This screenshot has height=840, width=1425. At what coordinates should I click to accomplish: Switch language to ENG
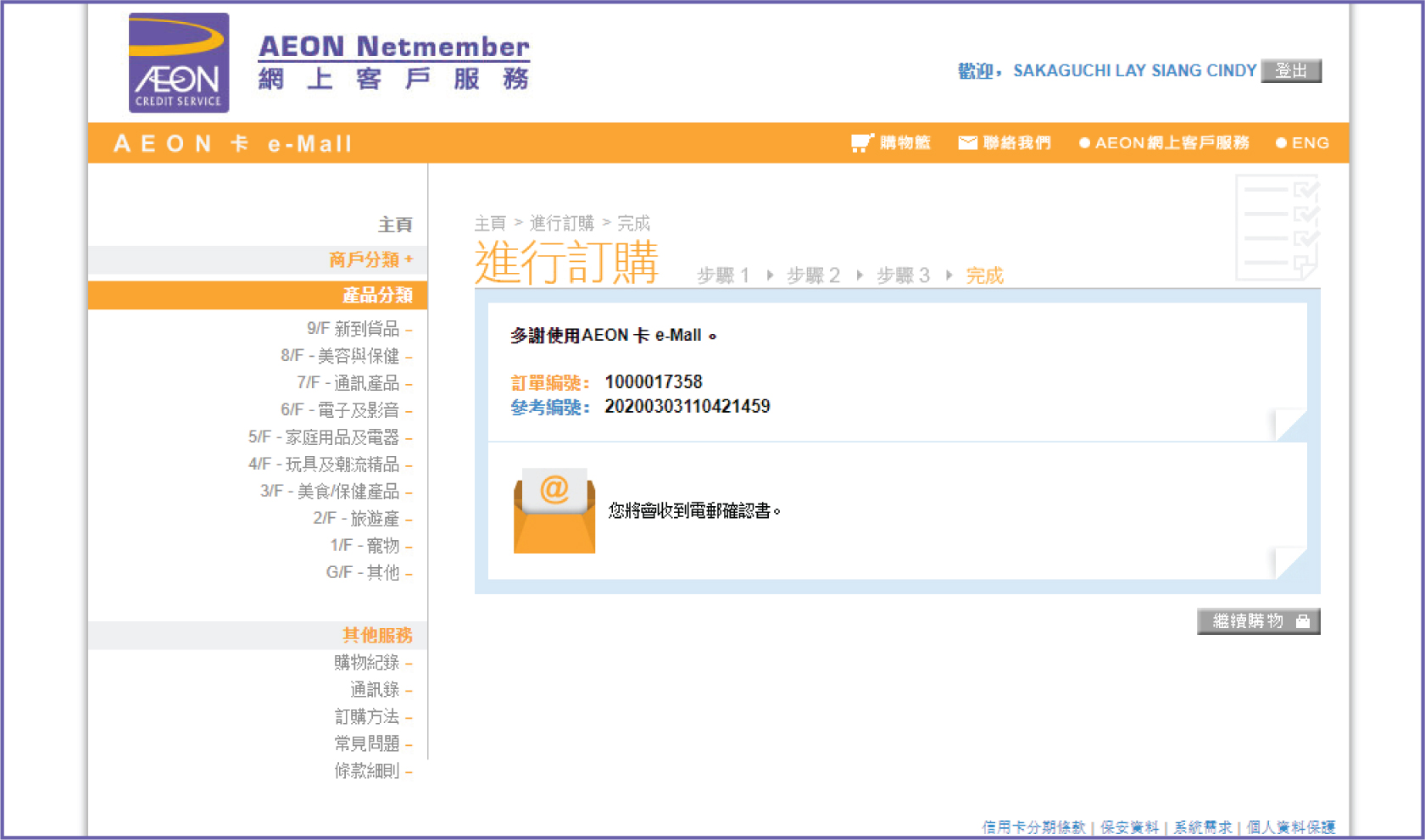1303,142
